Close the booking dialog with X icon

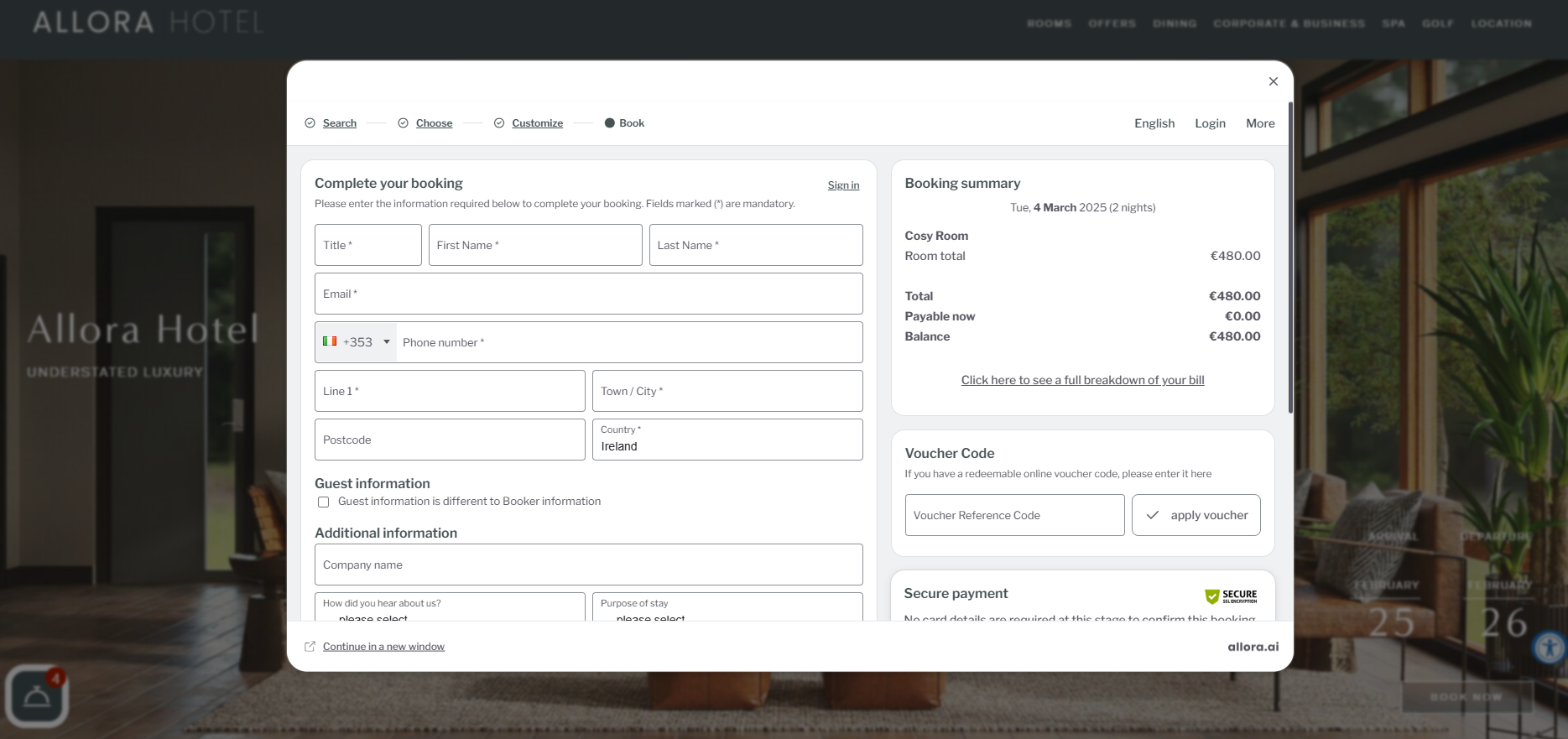pyautogui.click(x=1274, y=81)
